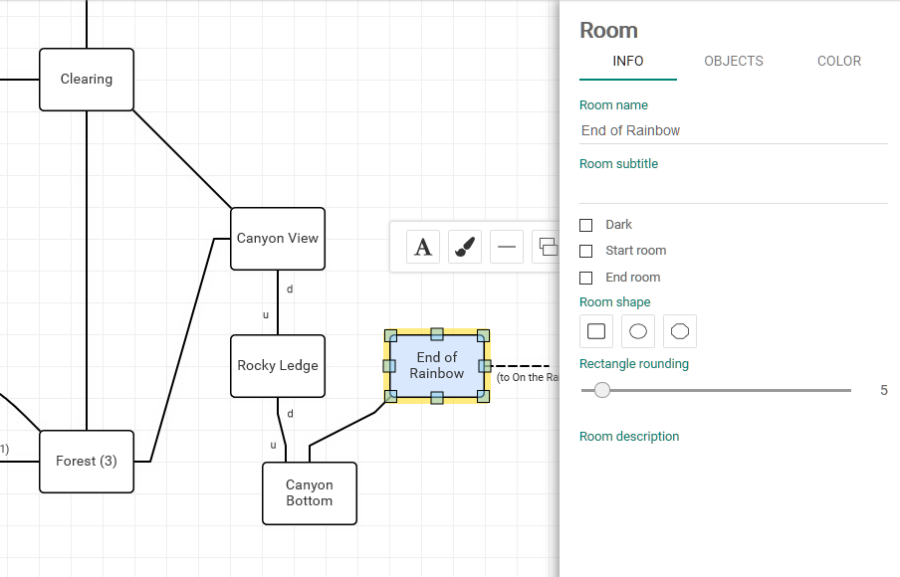Screen dimensions: 900x577
Task: Choose the rectangle room shape
Action: point(596,331)
